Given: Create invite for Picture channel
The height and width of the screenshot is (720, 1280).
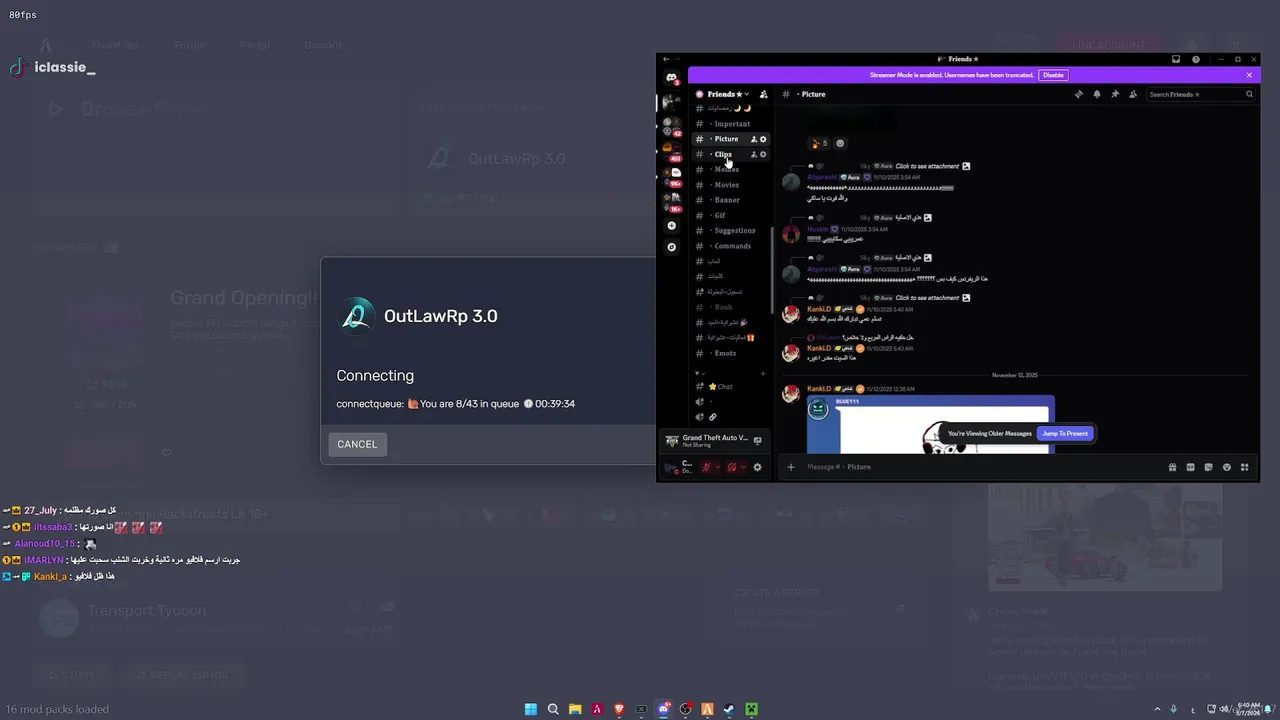Looking at the screenshot, I should coord(754,139).
